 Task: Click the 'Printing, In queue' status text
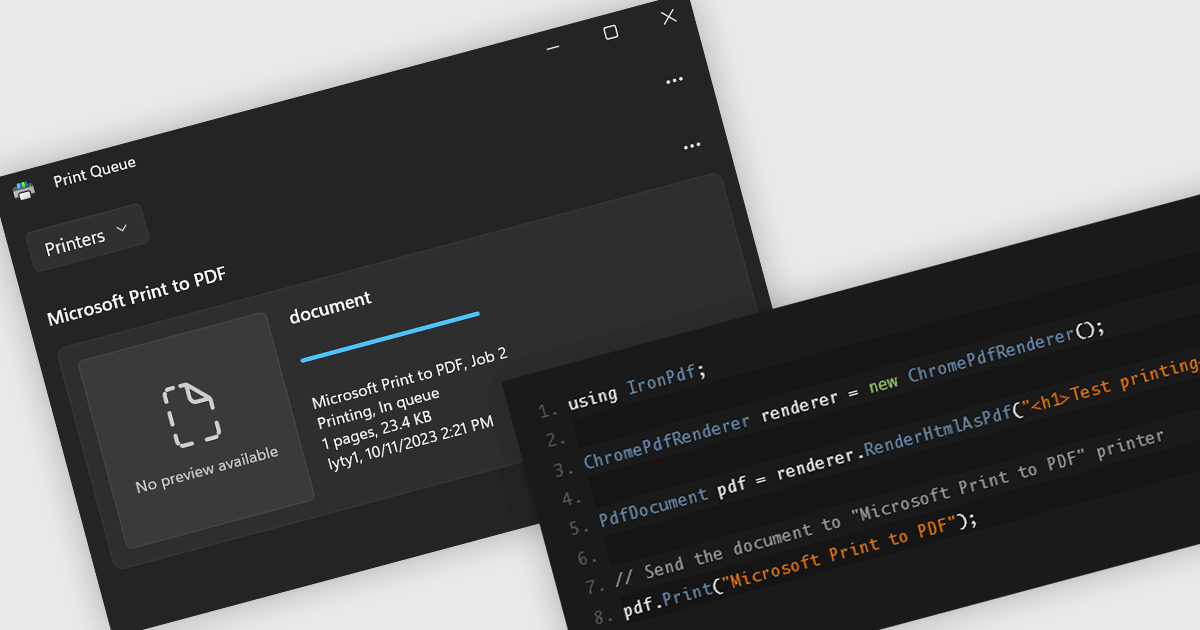click(x=379, y=406)
